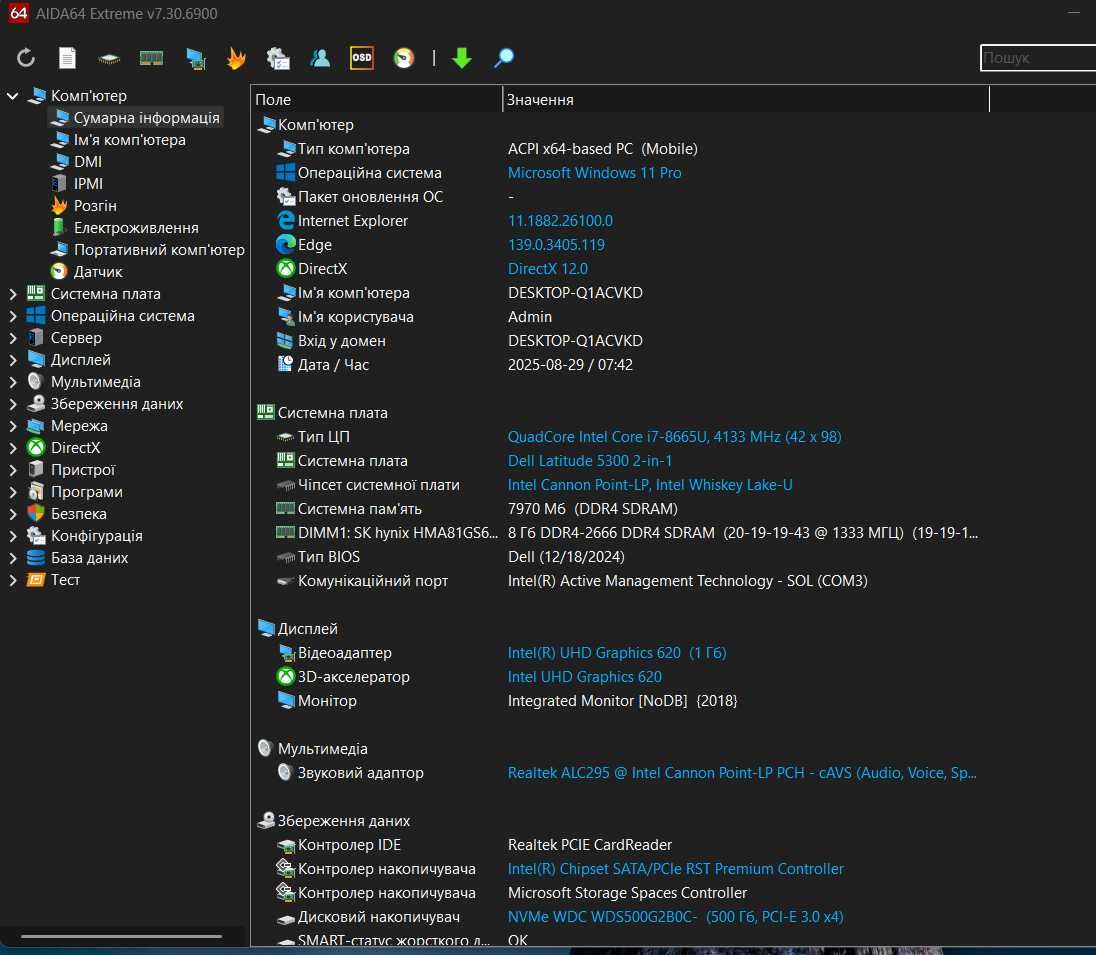This screenshot has width=1096, height=955.
Task: Expand the Мультимедіа tree node
Action: coord(13,382)
